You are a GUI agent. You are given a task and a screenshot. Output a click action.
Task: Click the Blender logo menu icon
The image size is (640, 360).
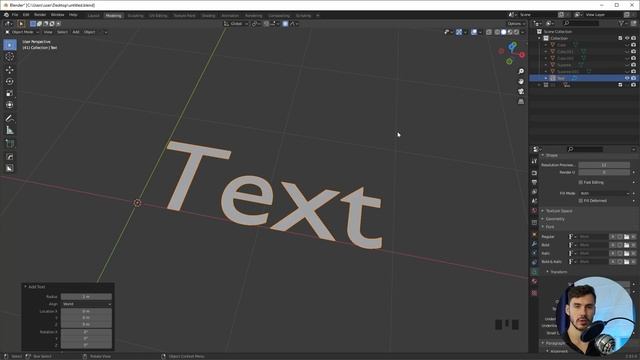click(6, 15)
